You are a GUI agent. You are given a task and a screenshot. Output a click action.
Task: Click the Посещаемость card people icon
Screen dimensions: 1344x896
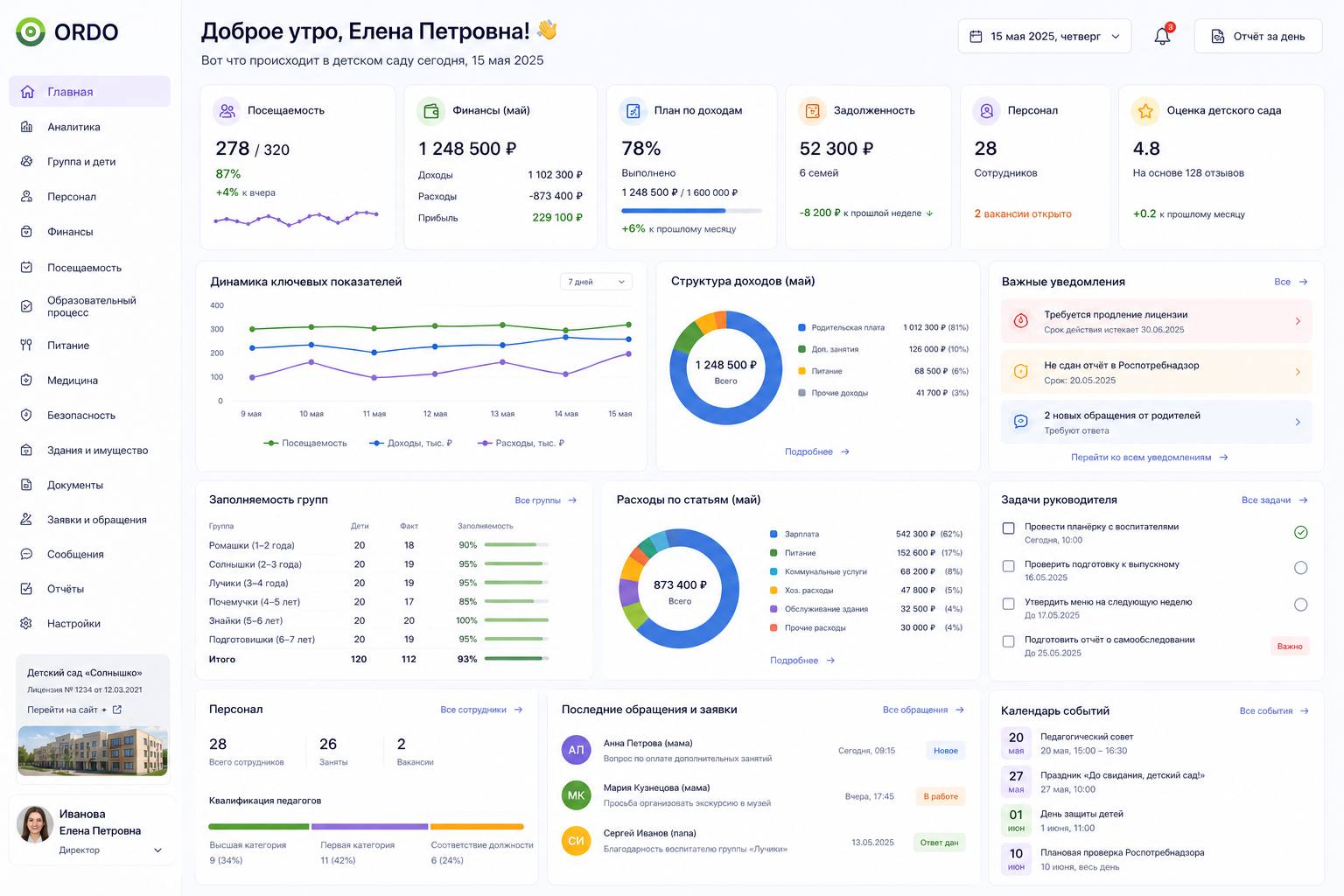point(227,111)
